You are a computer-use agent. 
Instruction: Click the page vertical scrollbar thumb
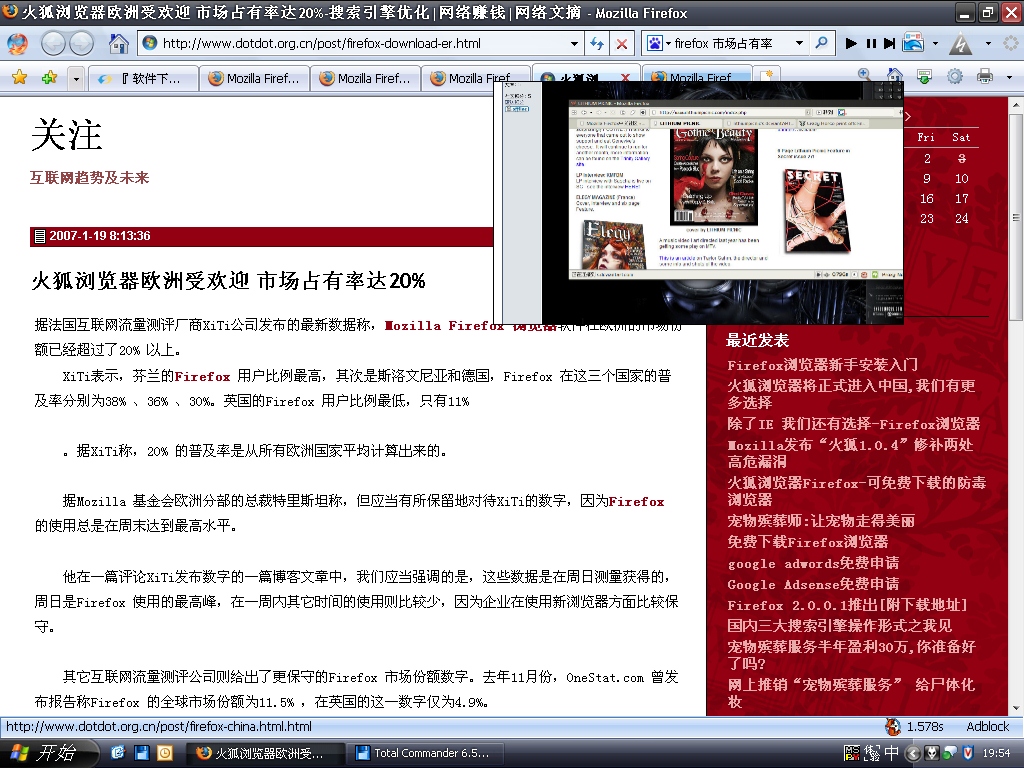pyautogui.click(x=1015, y=217)
